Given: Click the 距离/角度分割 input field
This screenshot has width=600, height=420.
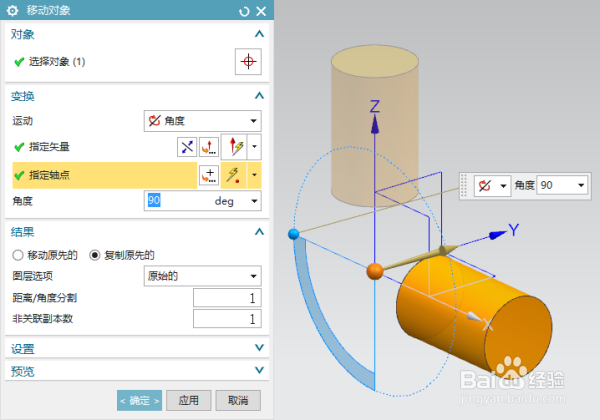Looking at the screenshot, I should point(227,298).
